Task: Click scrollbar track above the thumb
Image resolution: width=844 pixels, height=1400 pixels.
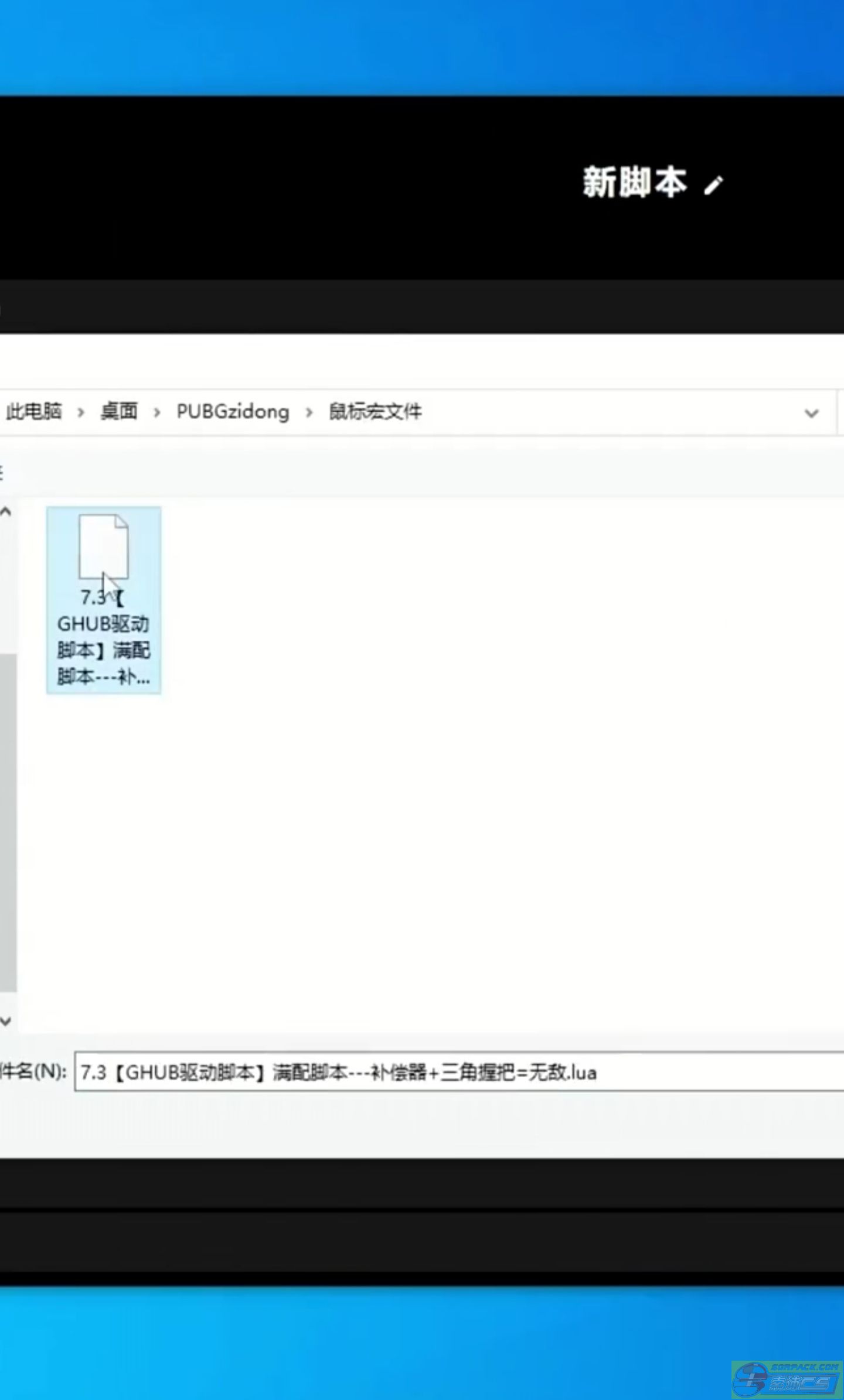Action: click(8, 586)
